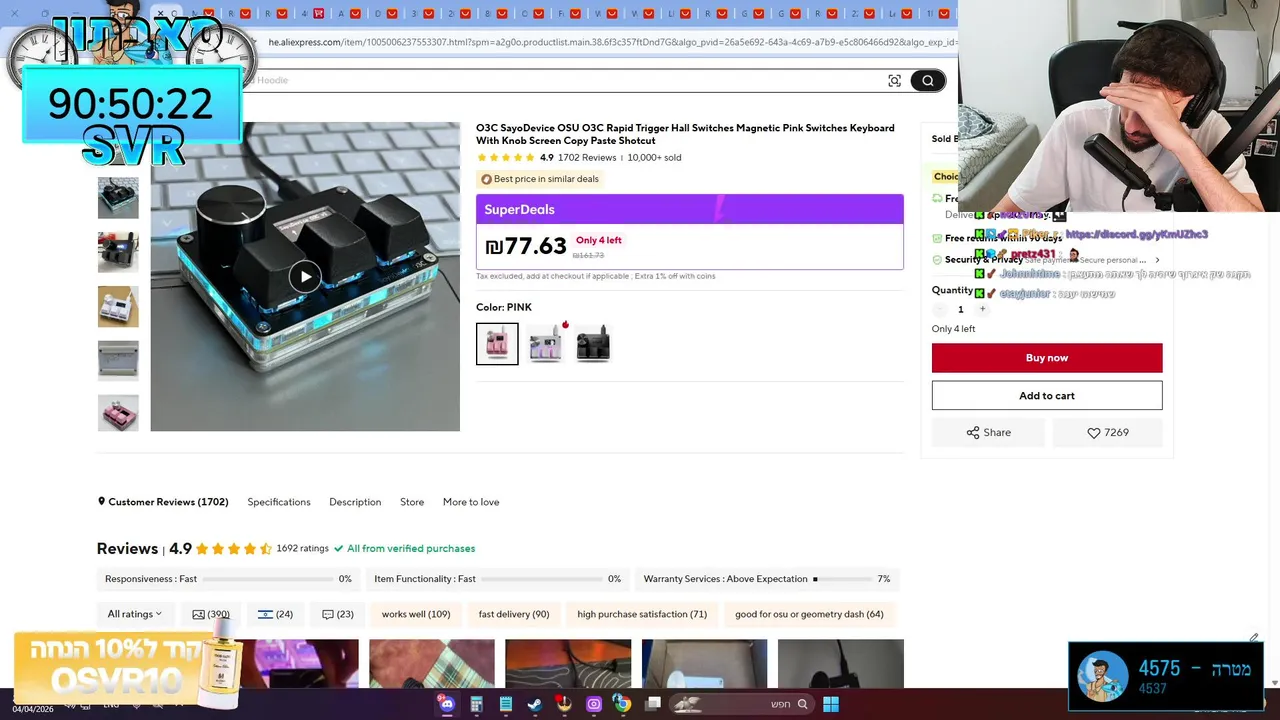Play the product video
This screenshot has width=1280, height=720.
point(305,277)
